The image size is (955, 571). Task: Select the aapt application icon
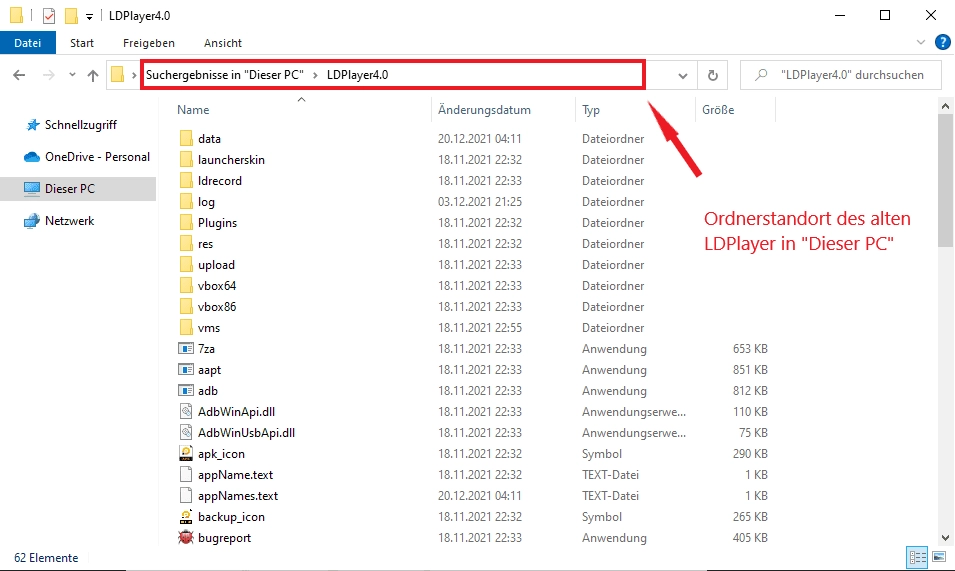click(x=186, y=370)
